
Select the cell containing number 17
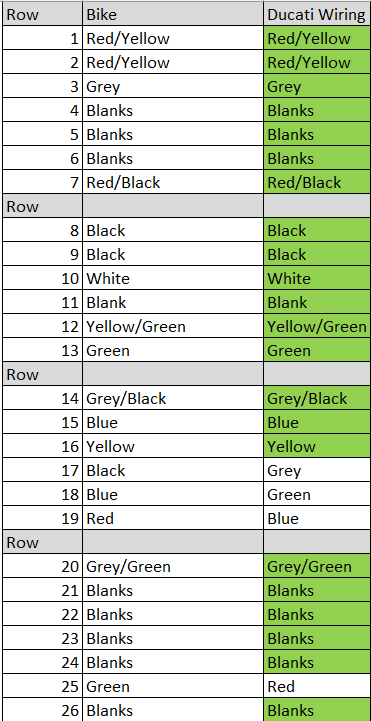pyautogui.click(x=43, y=470)
